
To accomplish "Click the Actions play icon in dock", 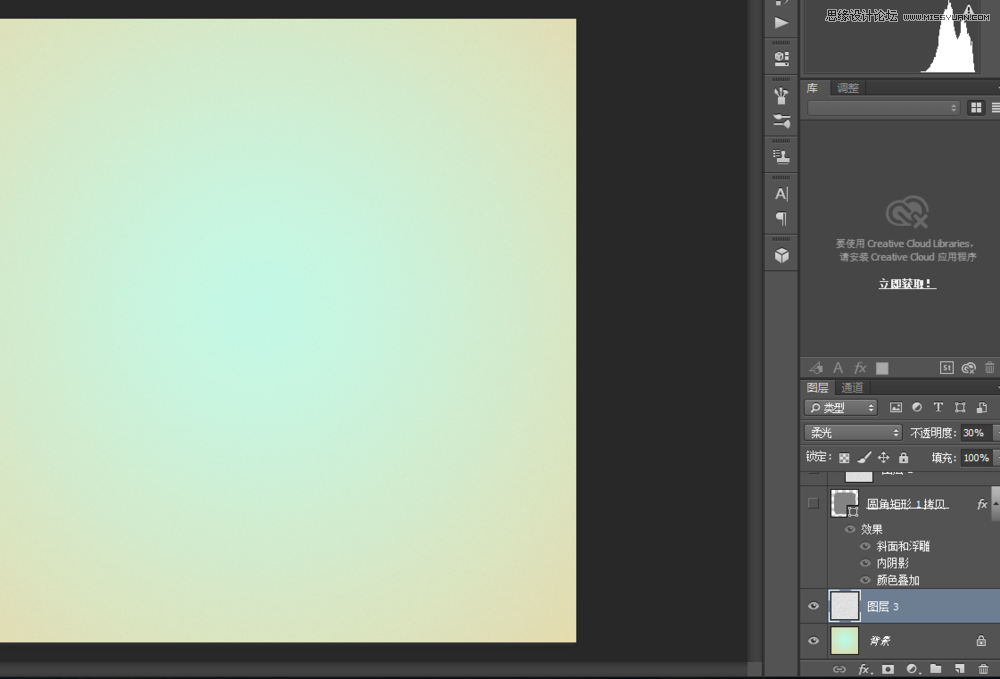I will tap(781, 22).
